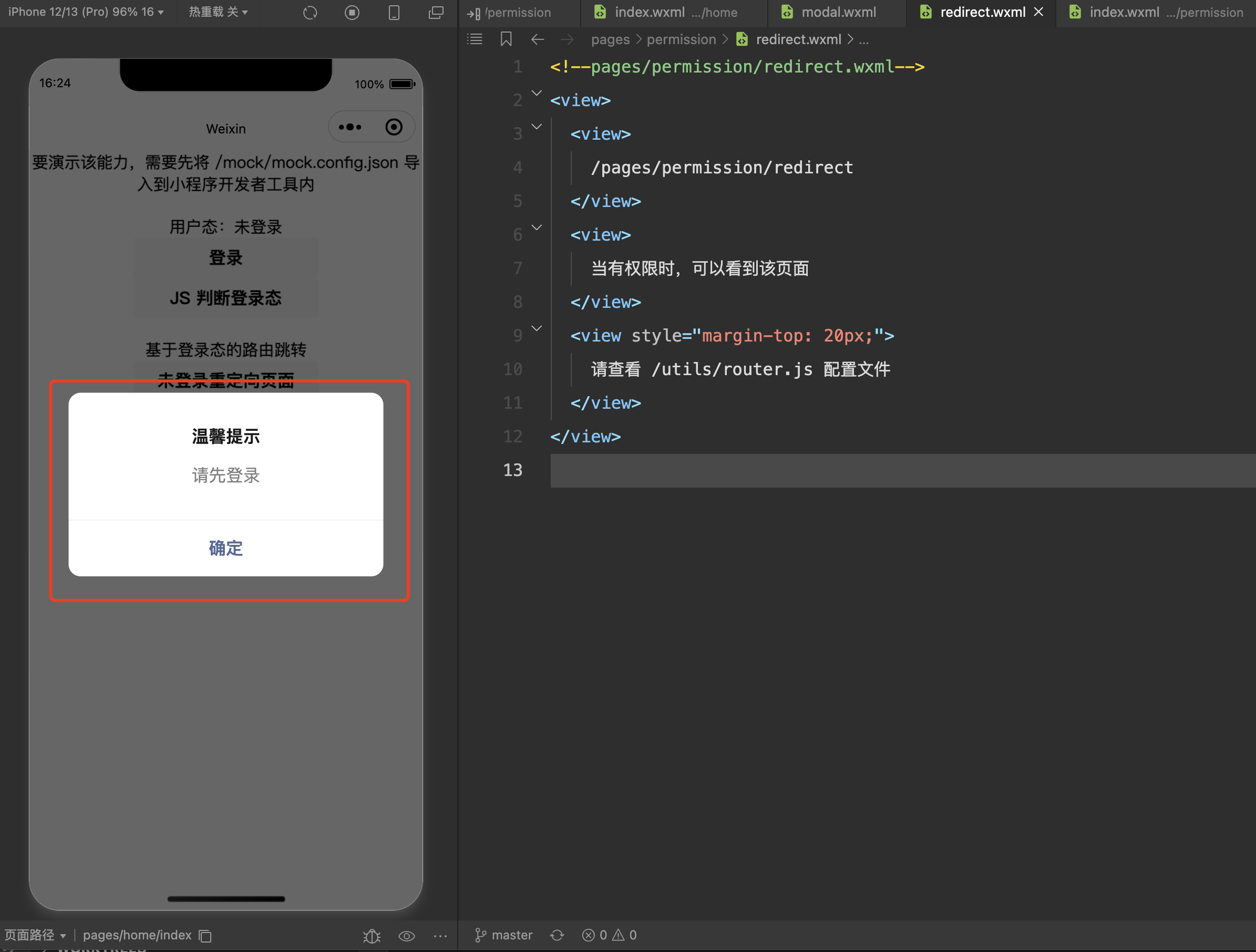Switch to the index.wxml .../home tab

click(x=675, y=13)
